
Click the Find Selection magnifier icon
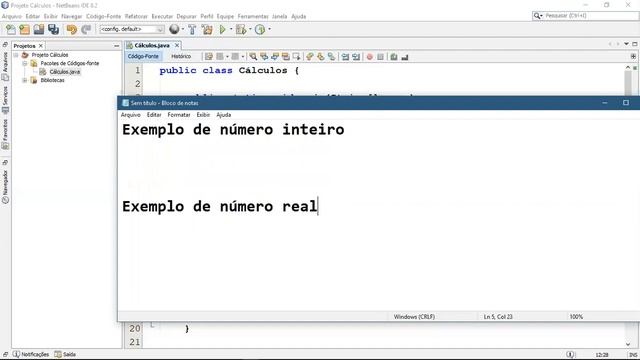tap(253, 57)
